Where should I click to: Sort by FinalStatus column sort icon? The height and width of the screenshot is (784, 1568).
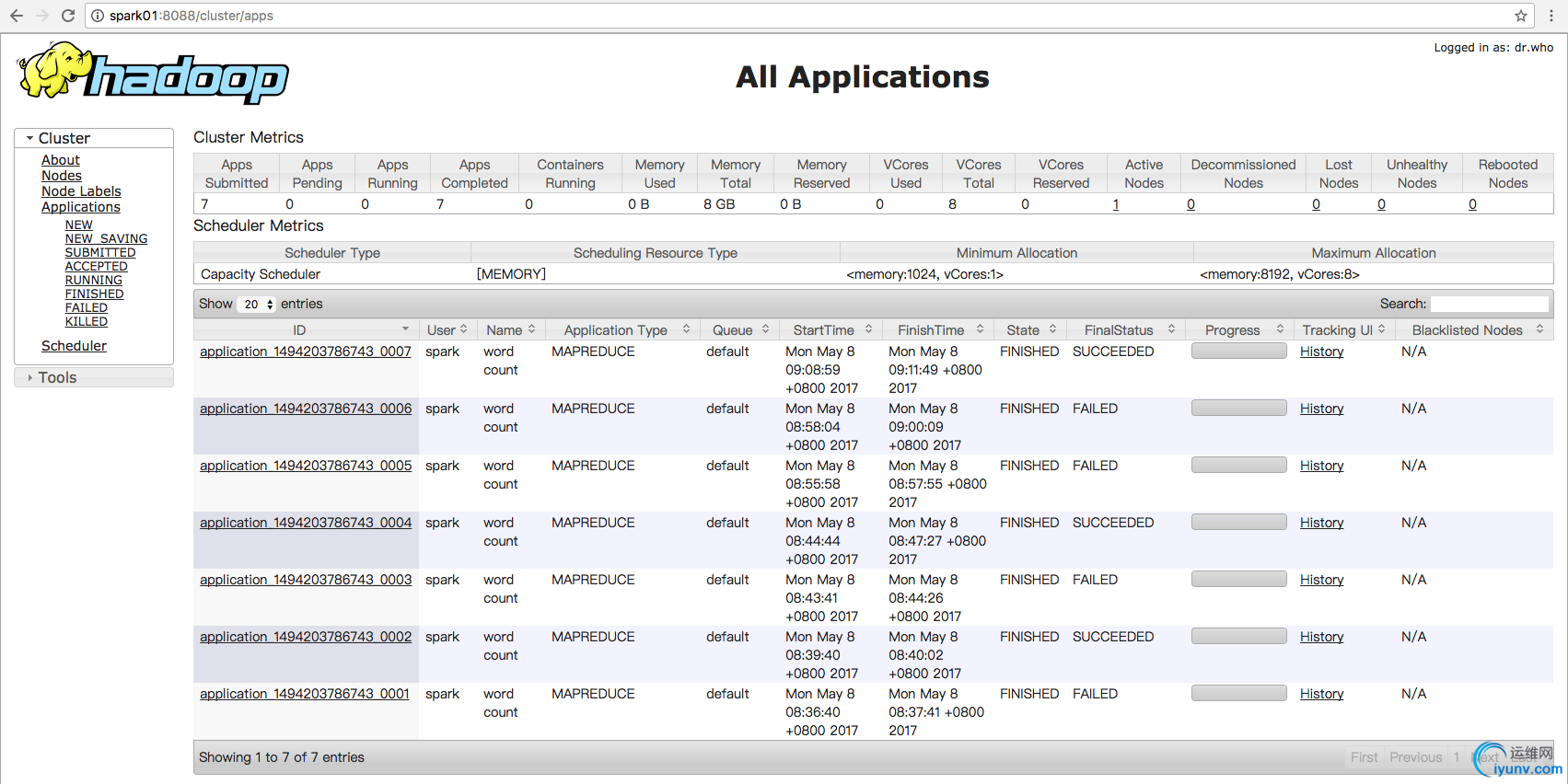(x=1171, y=329)
